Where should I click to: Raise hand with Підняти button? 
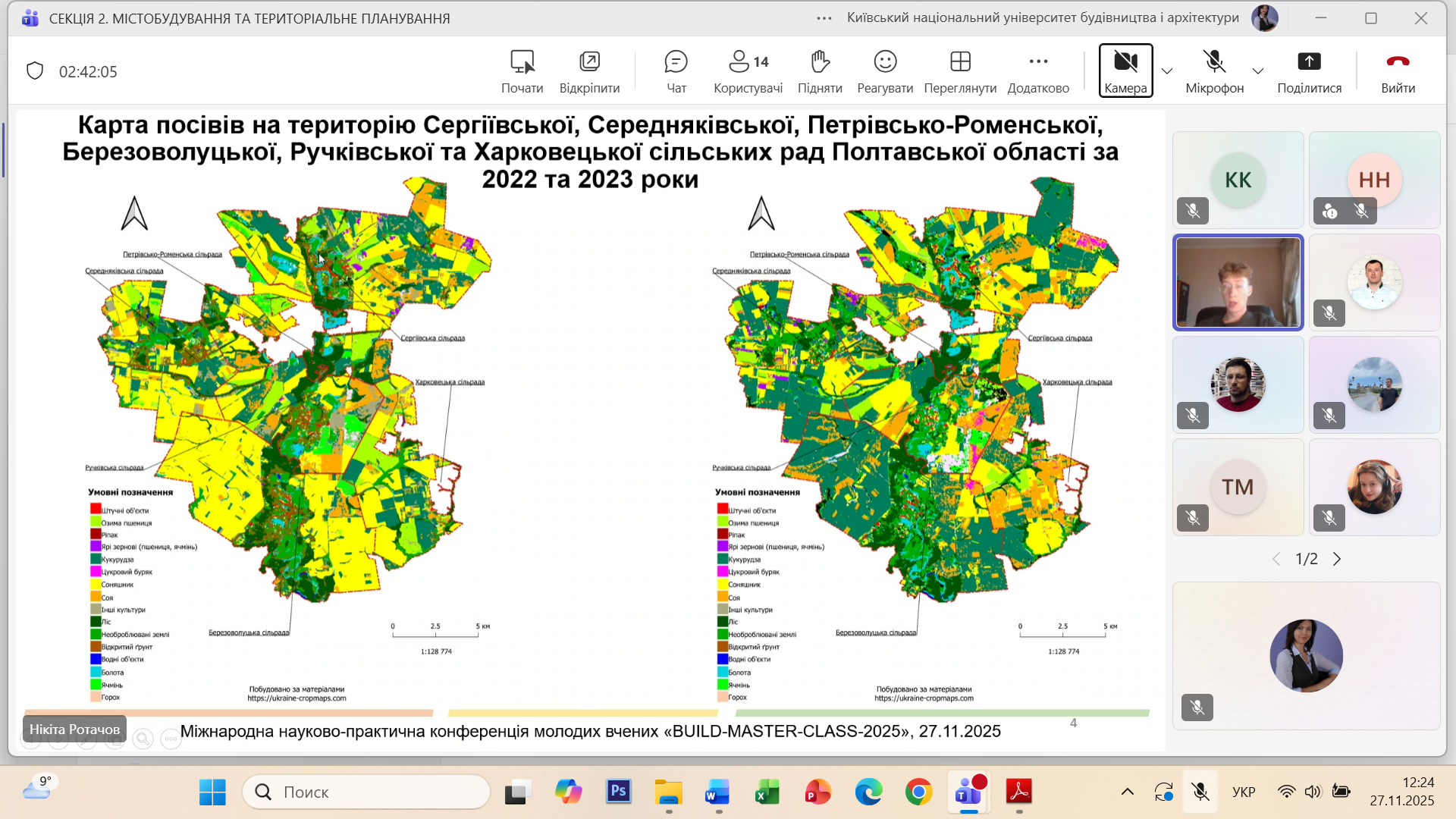820,72
